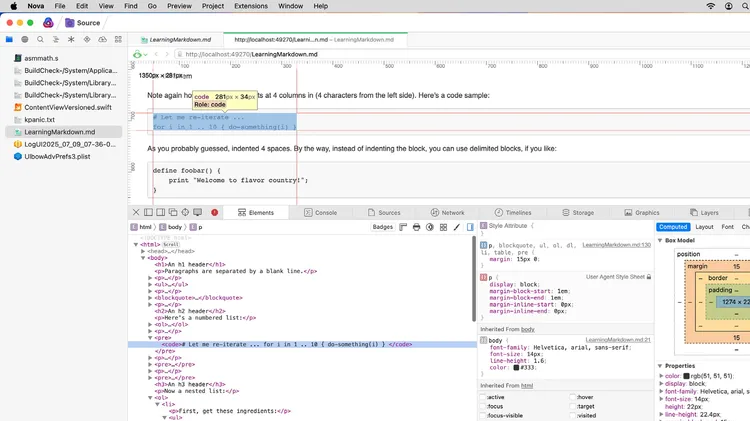Click the preview URL address field
Screen dimensions: 750x421
click(x=462, y=54)
